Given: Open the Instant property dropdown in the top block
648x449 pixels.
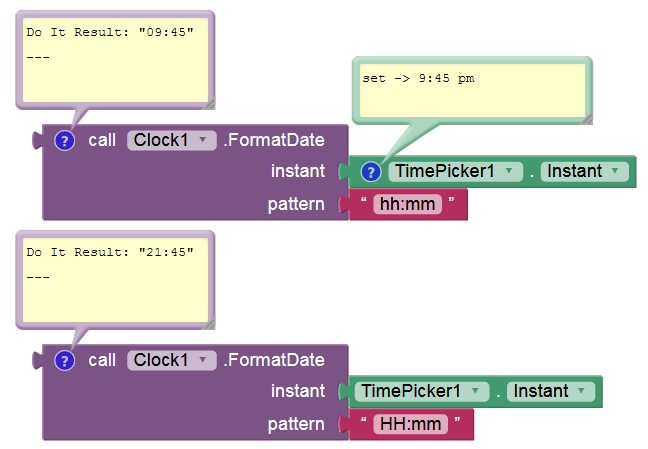Looking at the screenshot, I should (586, 171).
